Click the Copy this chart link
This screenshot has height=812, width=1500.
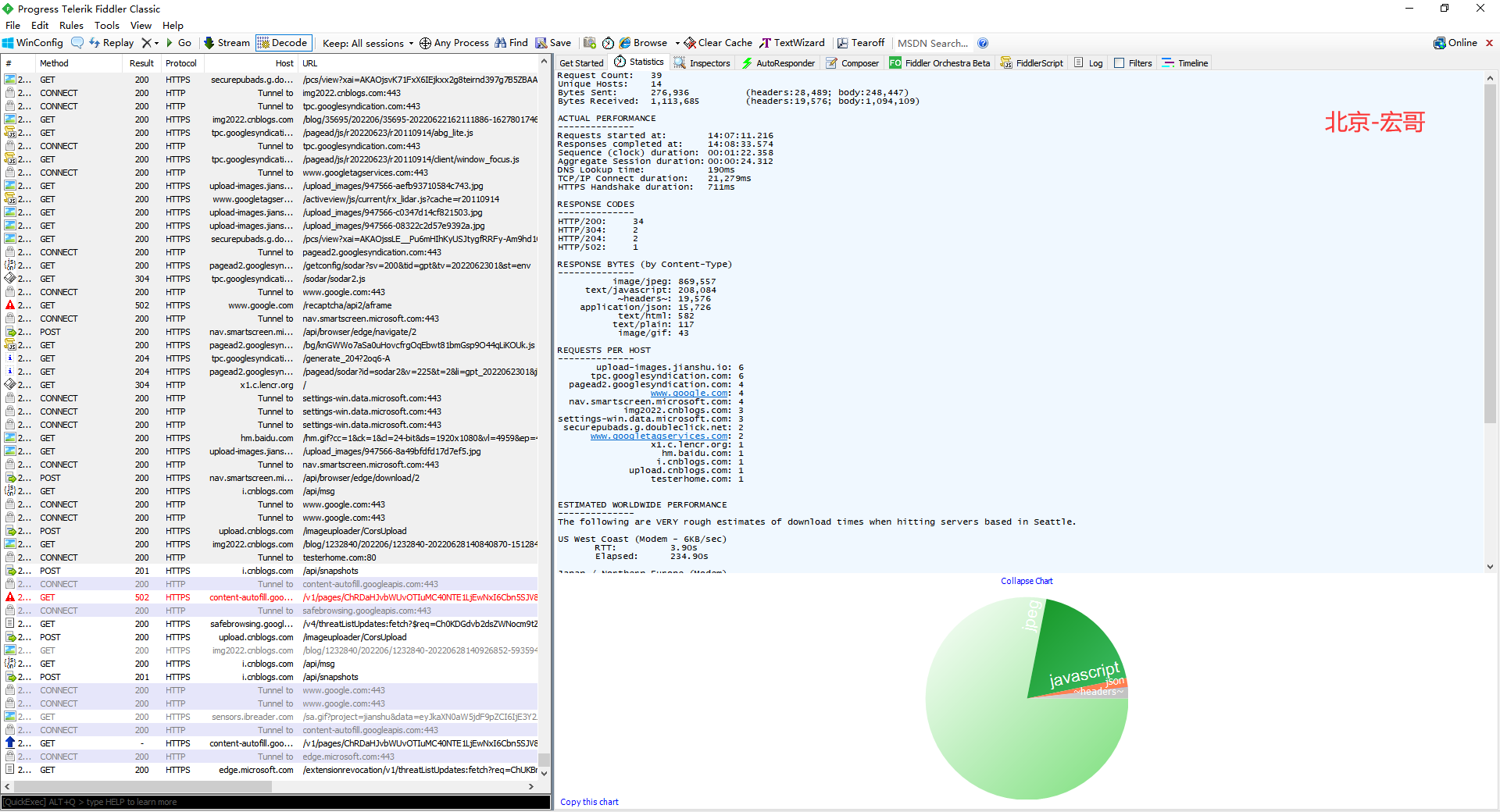click(589, 802)
